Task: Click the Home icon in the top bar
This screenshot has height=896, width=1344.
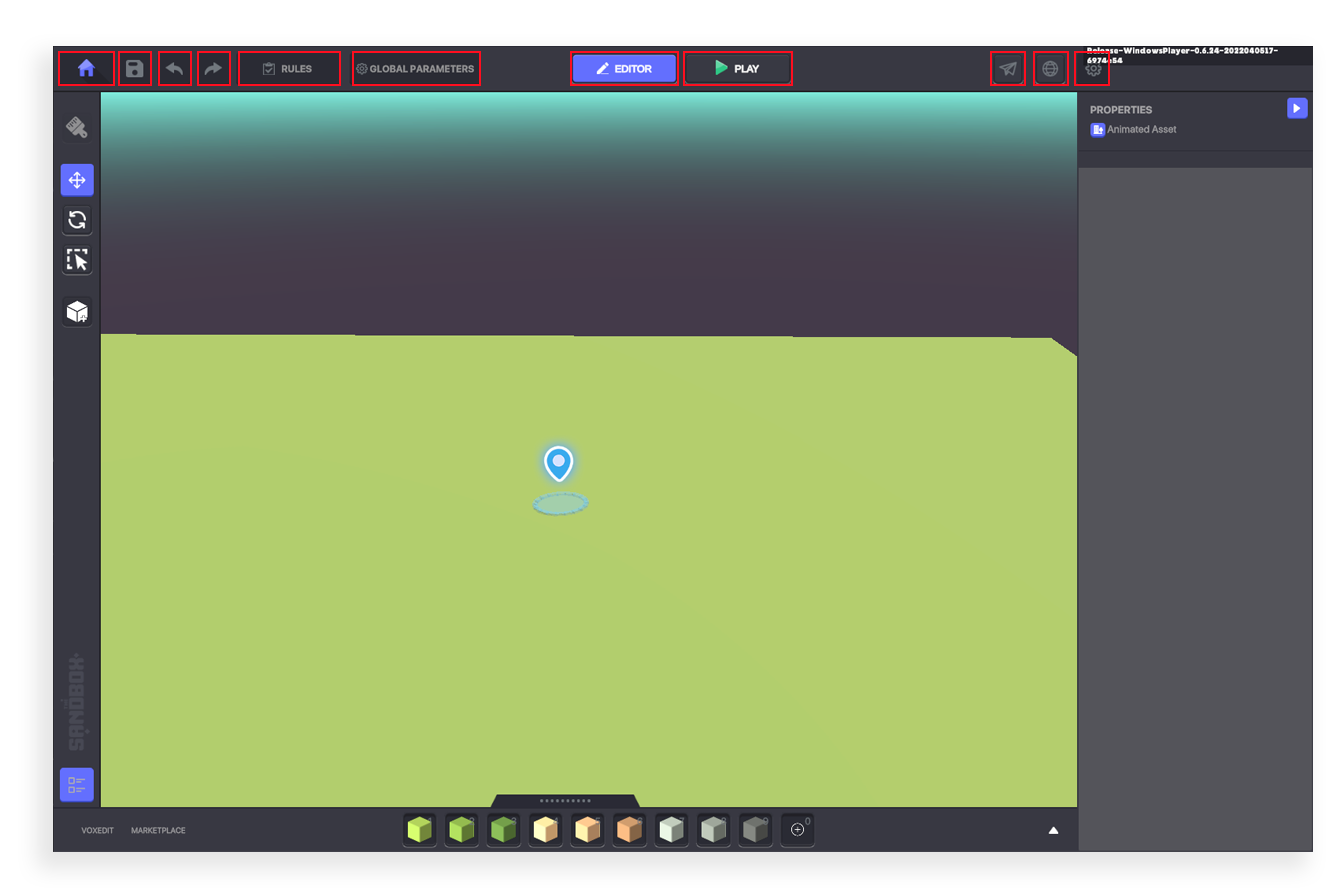Action: coord(86,69)
